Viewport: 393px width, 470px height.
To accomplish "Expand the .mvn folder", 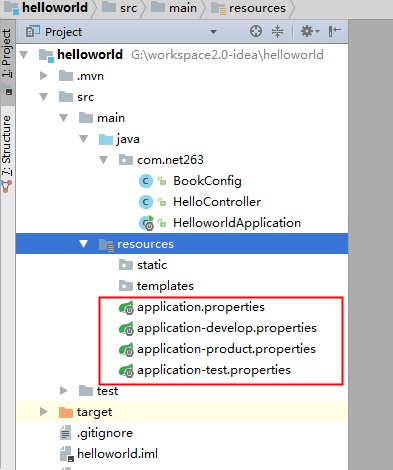I will click(x=43, y=76).
